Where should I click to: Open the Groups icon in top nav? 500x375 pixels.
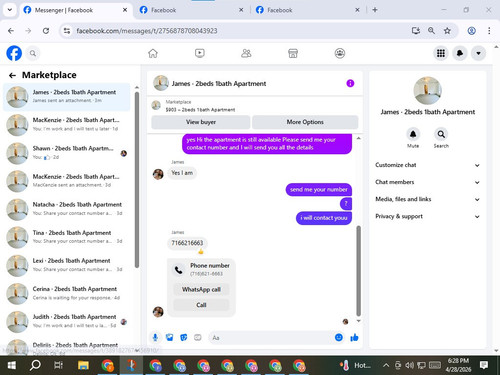click(x=340, y=53)
